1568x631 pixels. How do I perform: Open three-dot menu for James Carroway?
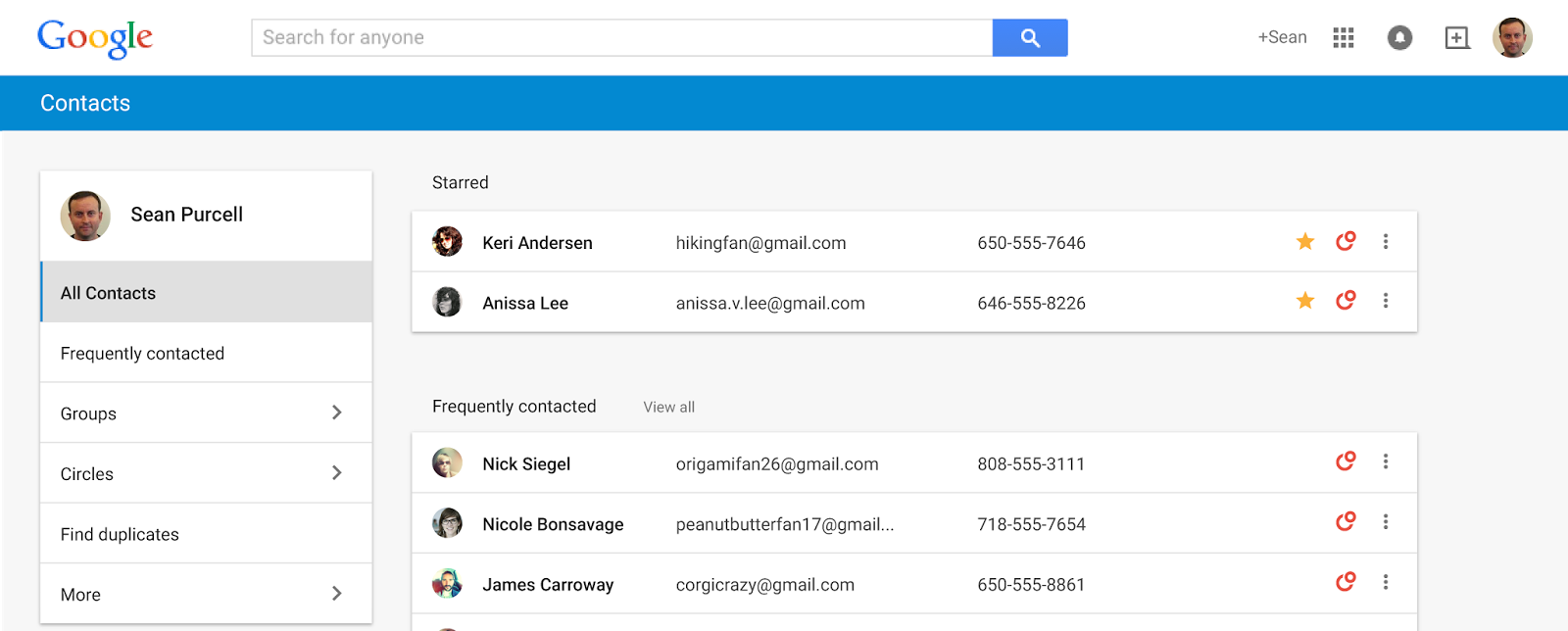pyautogui.click(x=1385, y=583)
